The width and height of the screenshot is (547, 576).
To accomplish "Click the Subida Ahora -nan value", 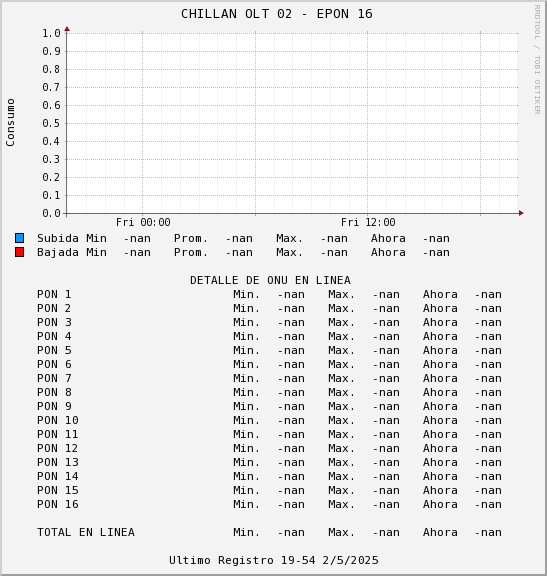I will (x=436, y=238).
